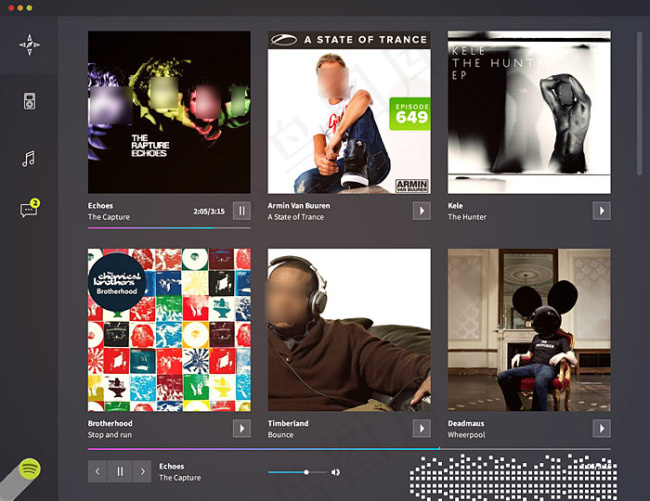650x501 pixels.
Task: Click 'Echoes' now-playing title in bottom bar
Action: (x=172, y=466)
